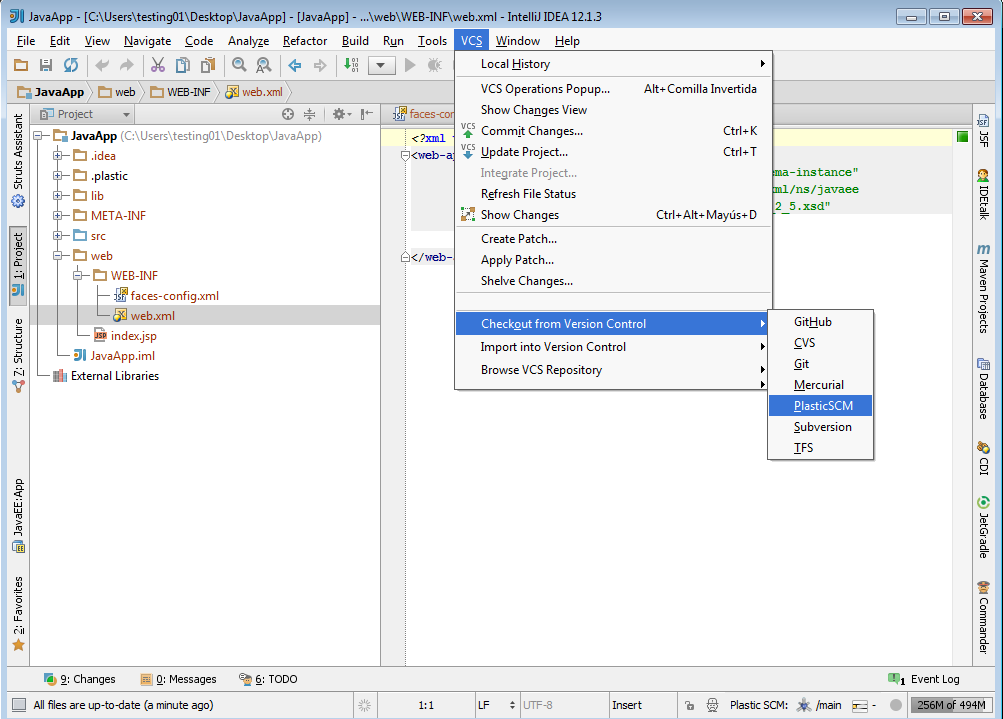Click the green Run play icon
Viewport: 1003px width, 719px height.
pyautogui.click(x=411, y=65)
